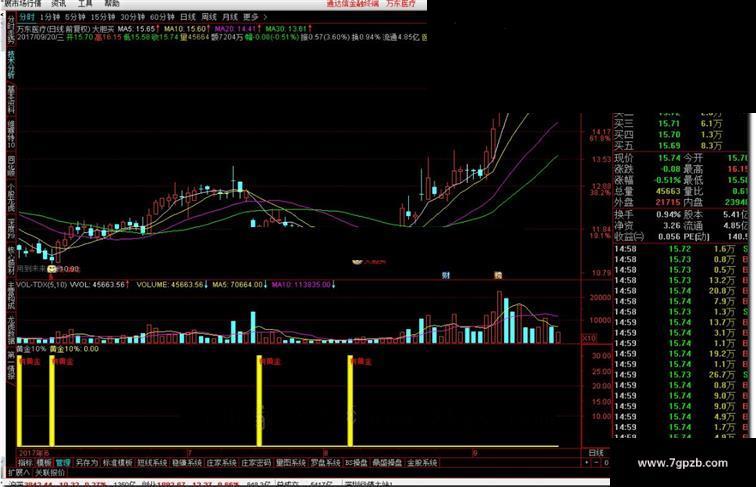Select the 标准模板 template
This screenshot has height=487, width=756.
coord(118,462)
